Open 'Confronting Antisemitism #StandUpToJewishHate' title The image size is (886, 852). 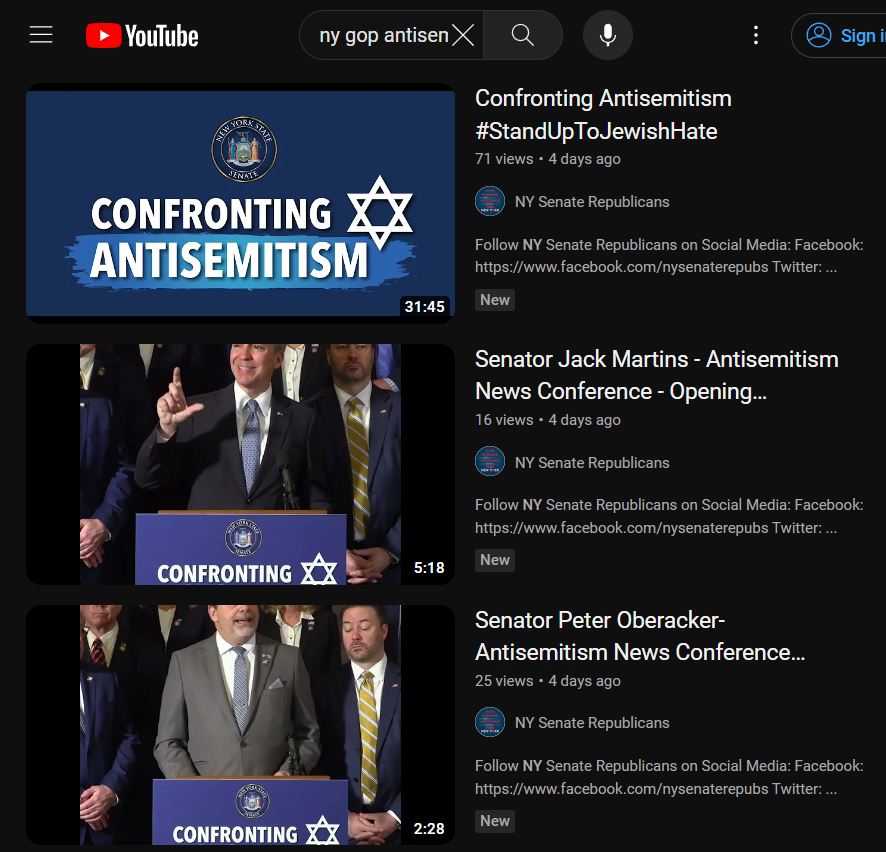coord(603,115)
